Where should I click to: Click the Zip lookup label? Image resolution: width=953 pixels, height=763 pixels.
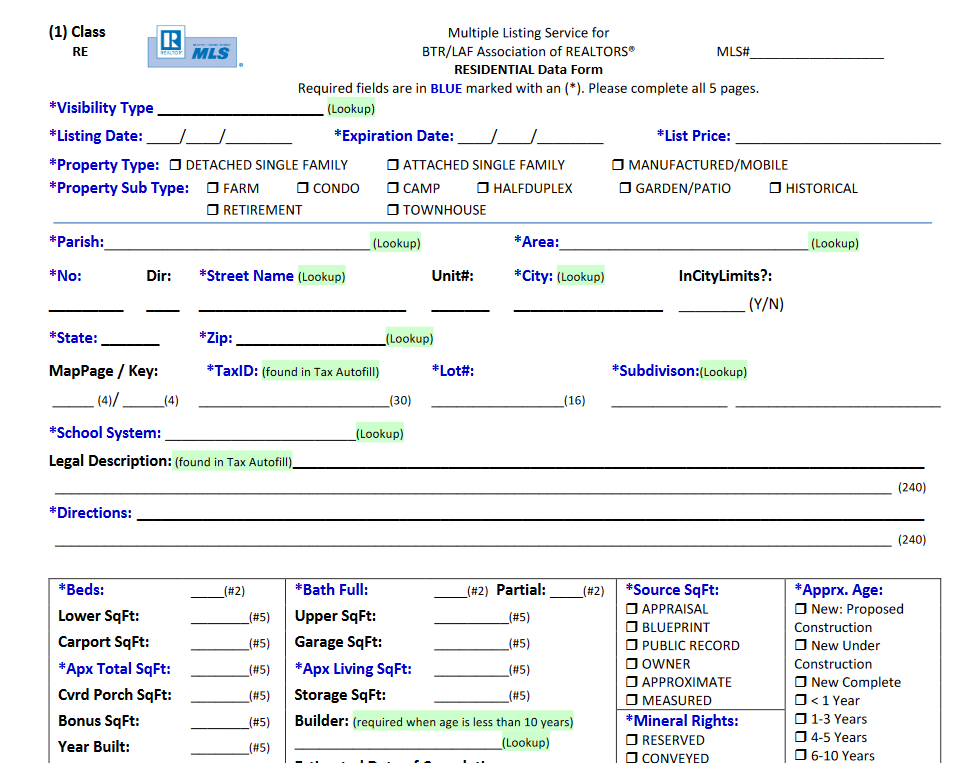click(410, 338)
